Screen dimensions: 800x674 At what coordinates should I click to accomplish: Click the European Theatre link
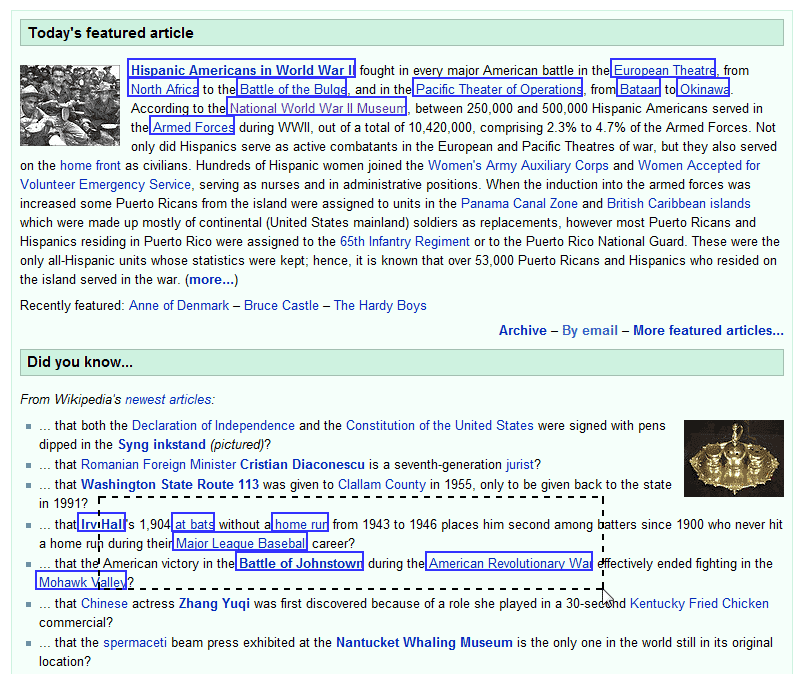click(663, 69)
